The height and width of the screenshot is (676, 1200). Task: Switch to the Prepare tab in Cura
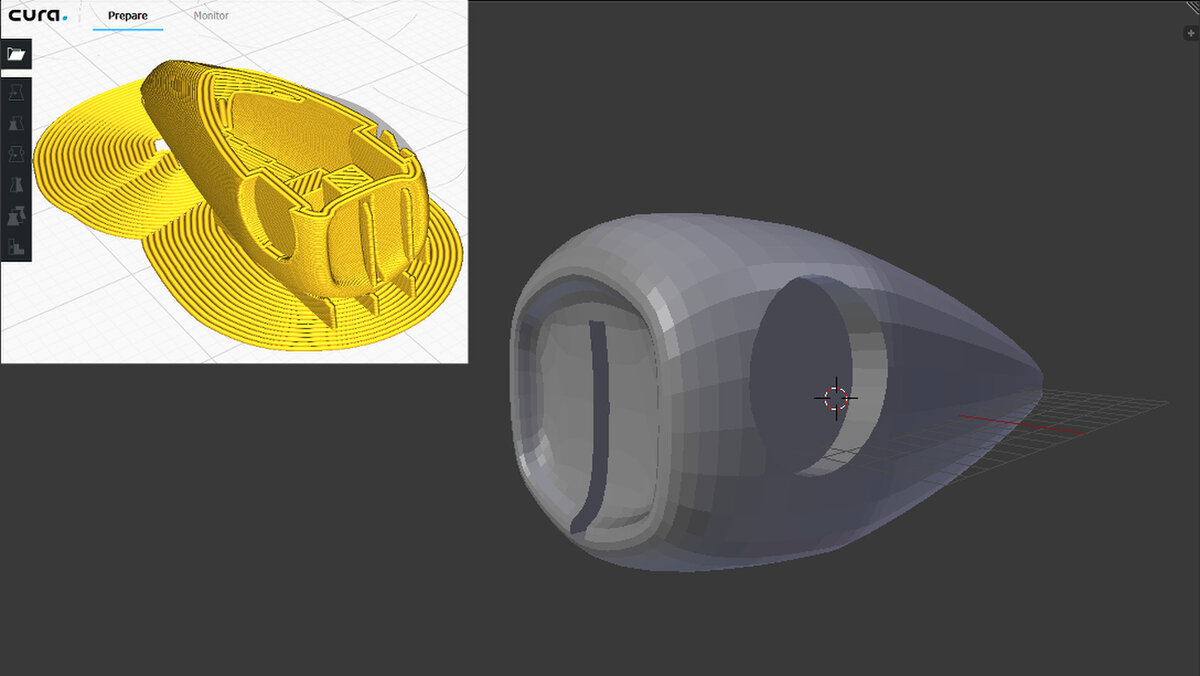(128, 16)
